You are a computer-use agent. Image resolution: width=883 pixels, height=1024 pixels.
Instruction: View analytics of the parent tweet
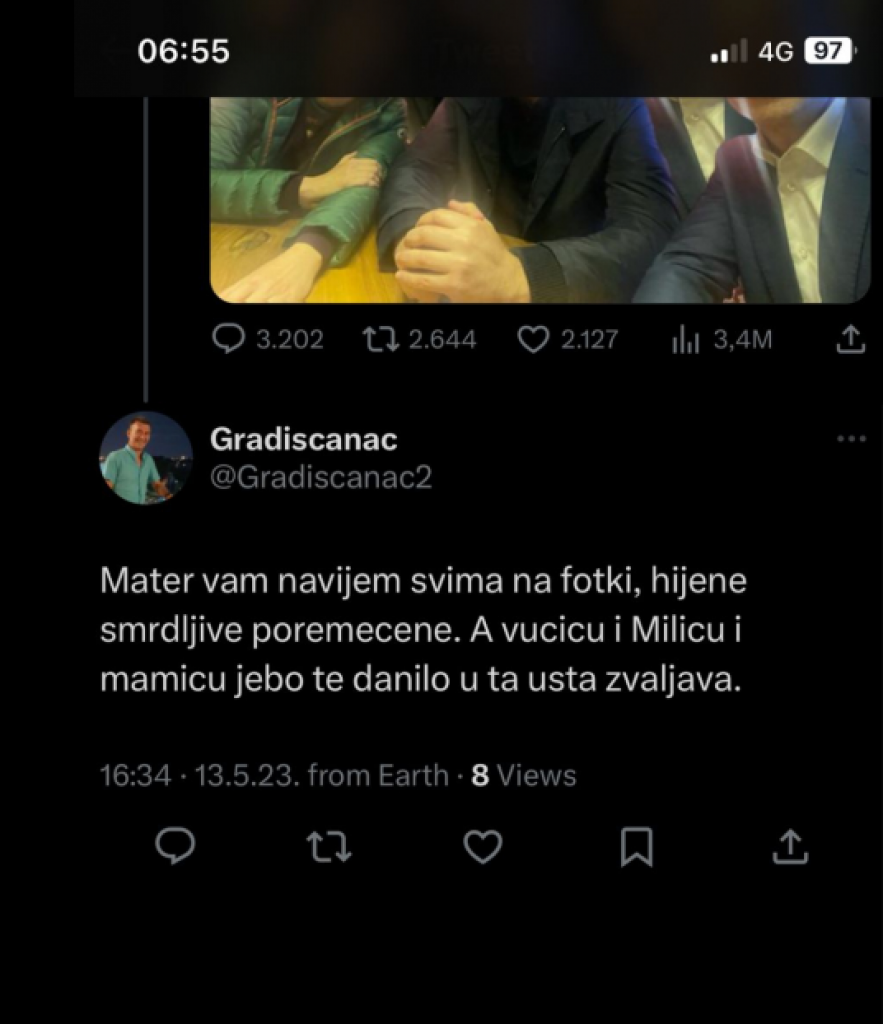685,339
